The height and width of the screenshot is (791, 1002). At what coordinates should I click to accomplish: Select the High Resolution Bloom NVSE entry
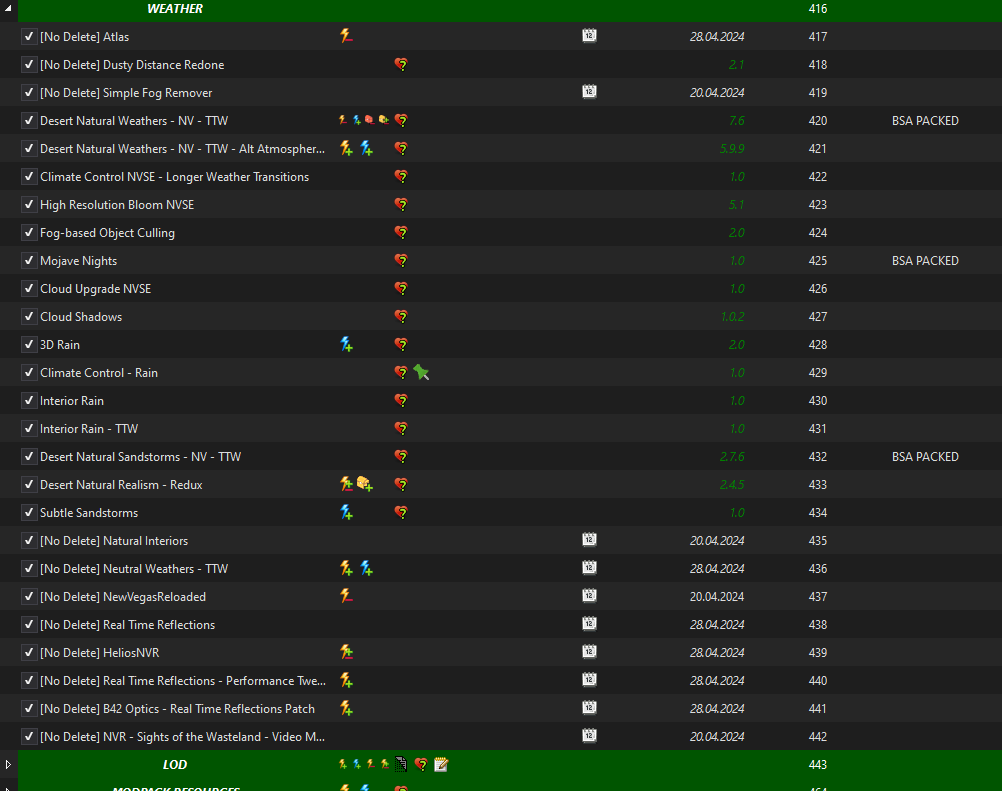coord(117,204)
